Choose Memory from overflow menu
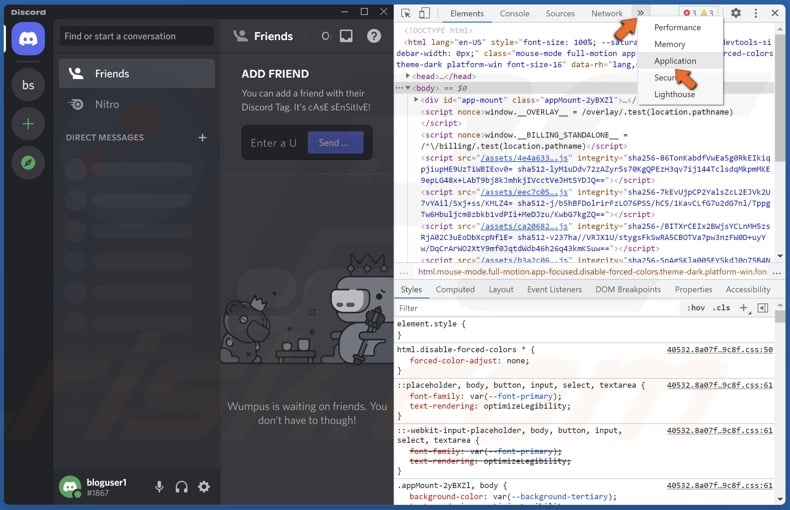The width and height of the screenshot is (790, 510). click(x=670, y=44)
